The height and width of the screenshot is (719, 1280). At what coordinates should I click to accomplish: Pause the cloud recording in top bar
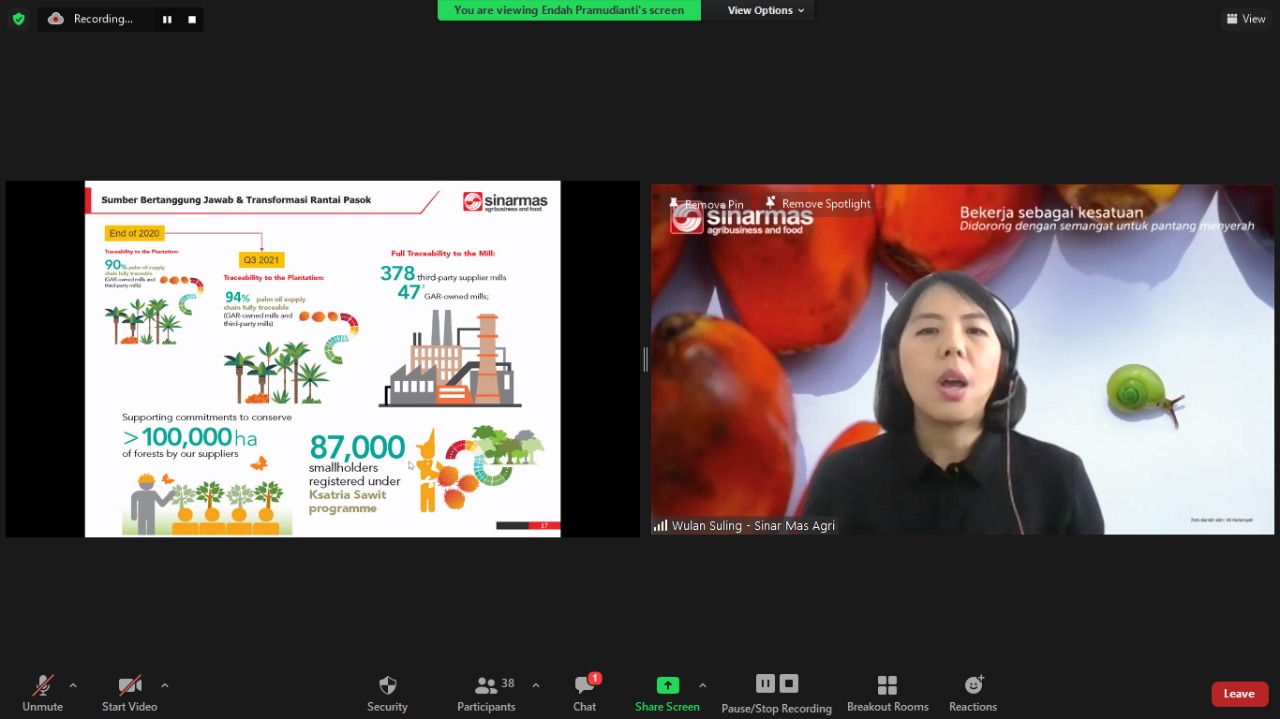[x=167, y=19]
